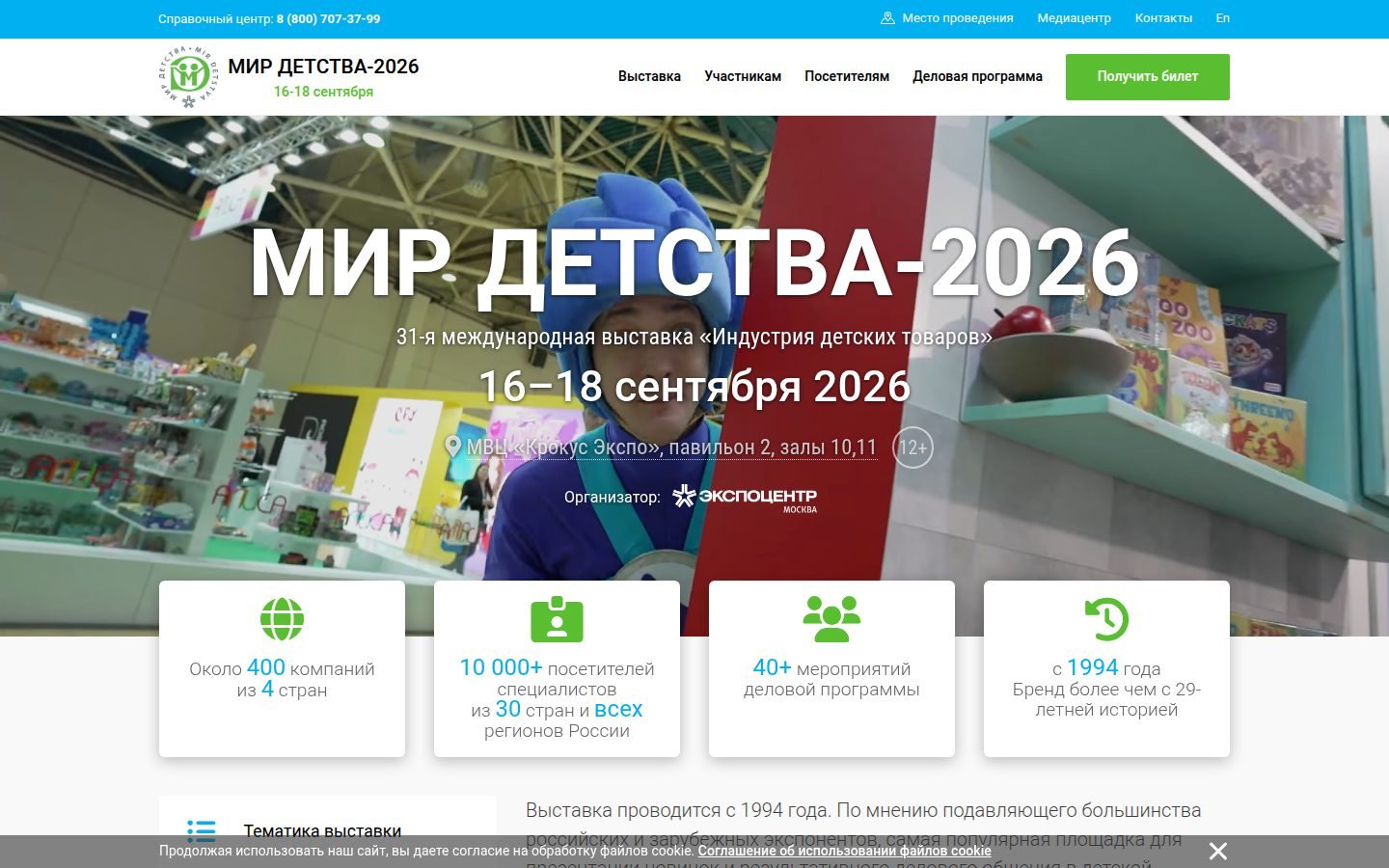Open the Выставка menu
This screenshot has width=1389, height=868.
[649, 76]
